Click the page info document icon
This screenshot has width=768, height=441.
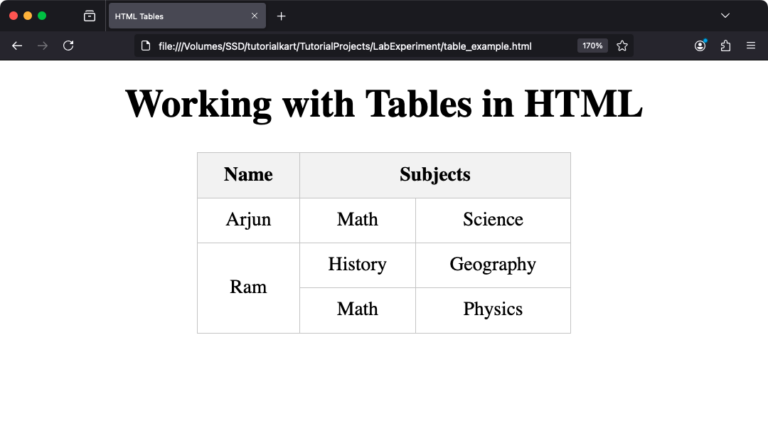145,46
